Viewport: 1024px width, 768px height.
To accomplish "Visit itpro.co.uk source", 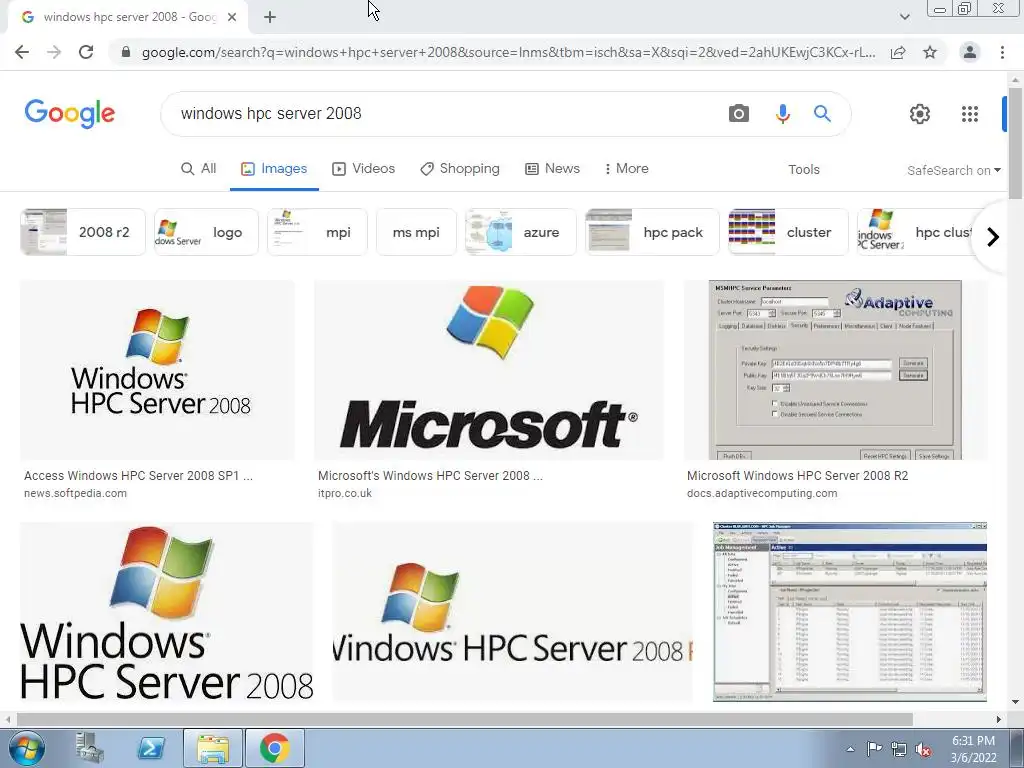I will (345, 493).
